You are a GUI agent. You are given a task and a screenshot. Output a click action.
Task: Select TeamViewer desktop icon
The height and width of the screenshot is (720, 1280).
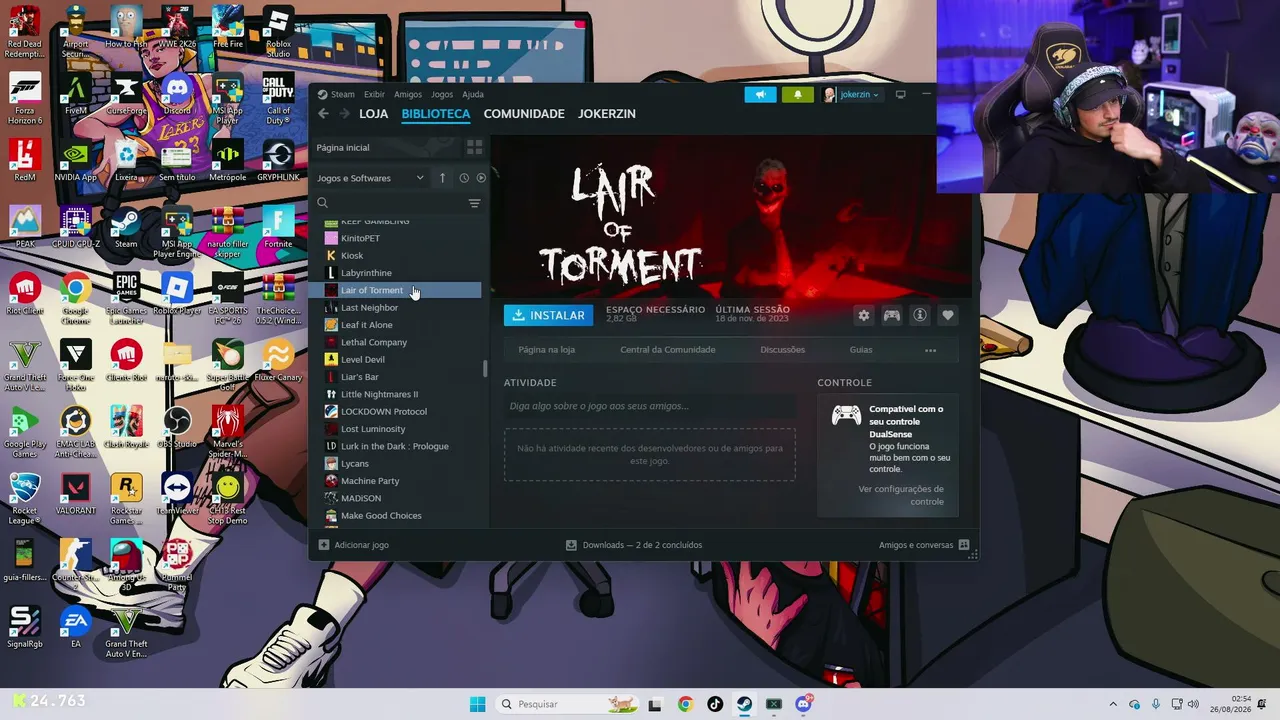click(177, 495)
